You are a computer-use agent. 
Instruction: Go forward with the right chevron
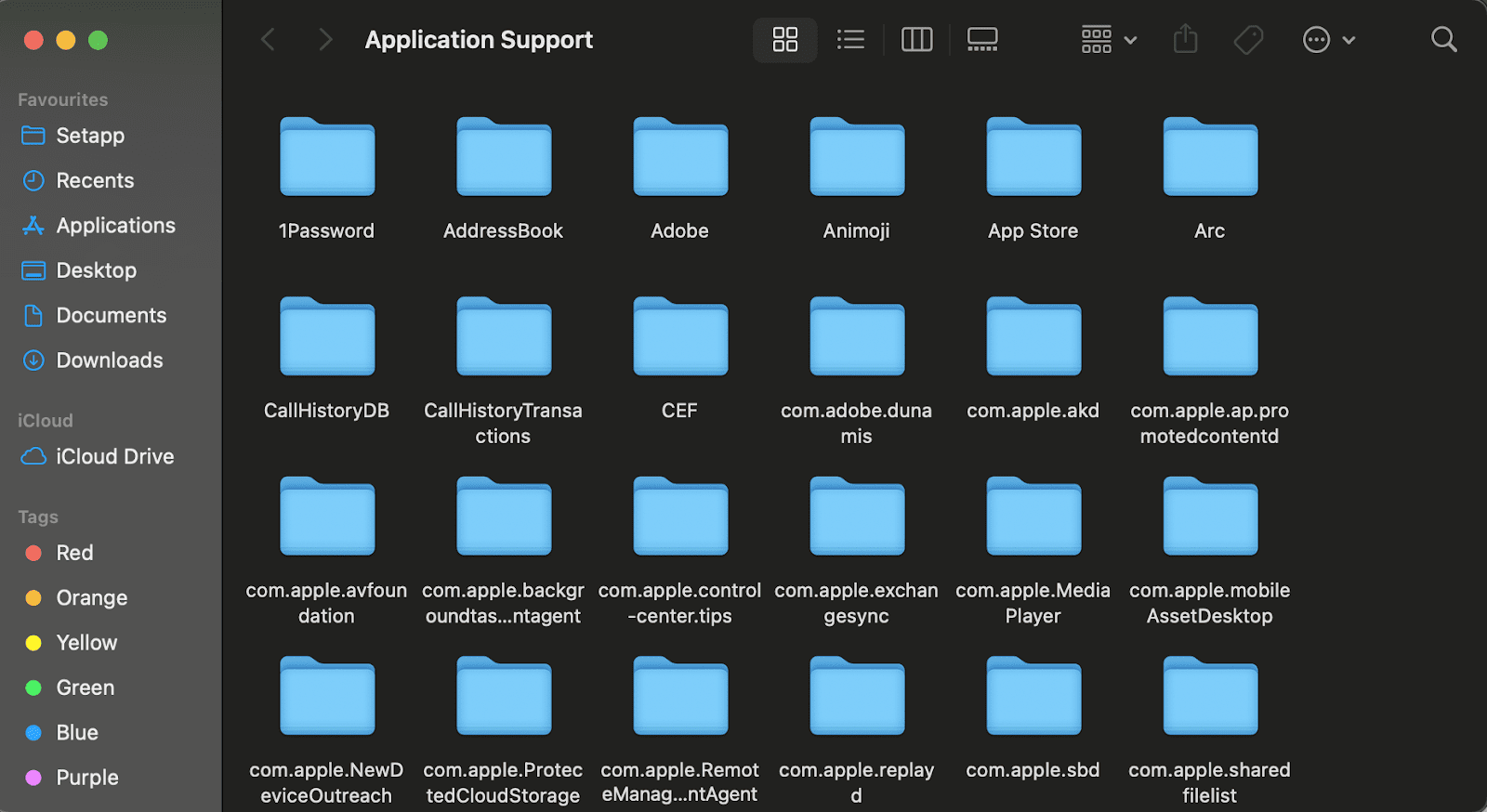(324, 40)
